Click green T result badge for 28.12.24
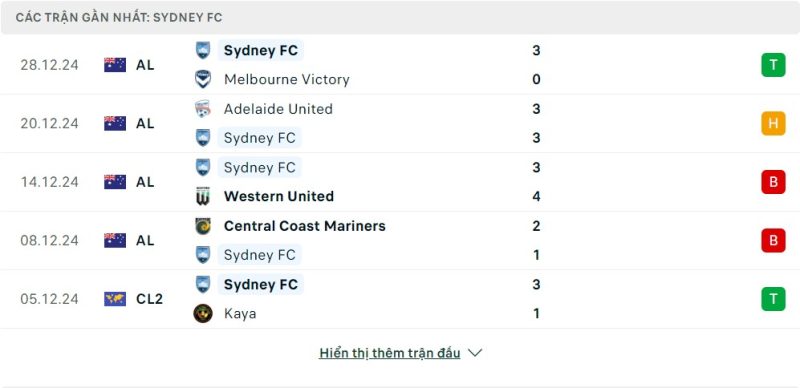Viewport: 800px width, 388px height. click(x=773, y=65)
